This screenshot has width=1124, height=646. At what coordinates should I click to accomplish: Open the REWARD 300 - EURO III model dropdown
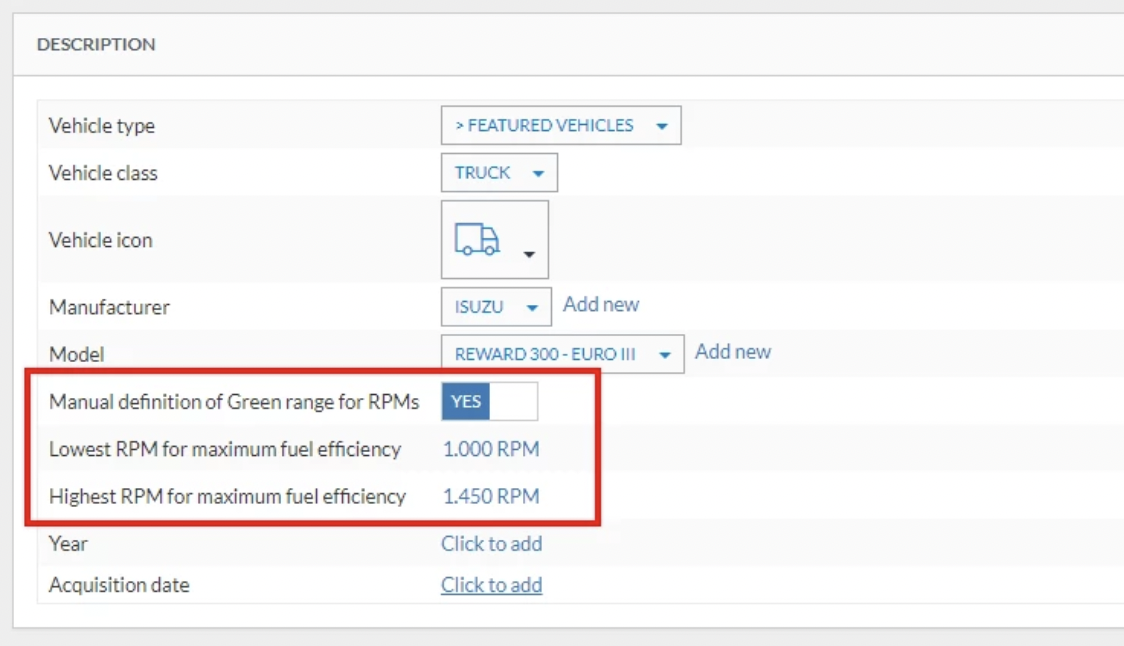562,354
